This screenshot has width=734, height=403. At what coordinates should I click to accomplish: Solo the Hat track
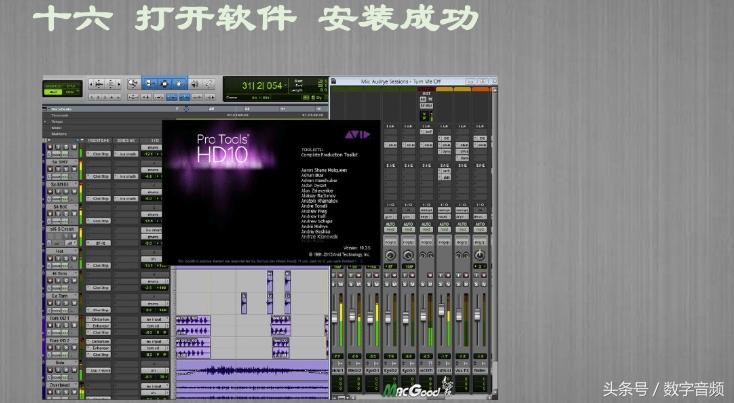click(66, 258)
